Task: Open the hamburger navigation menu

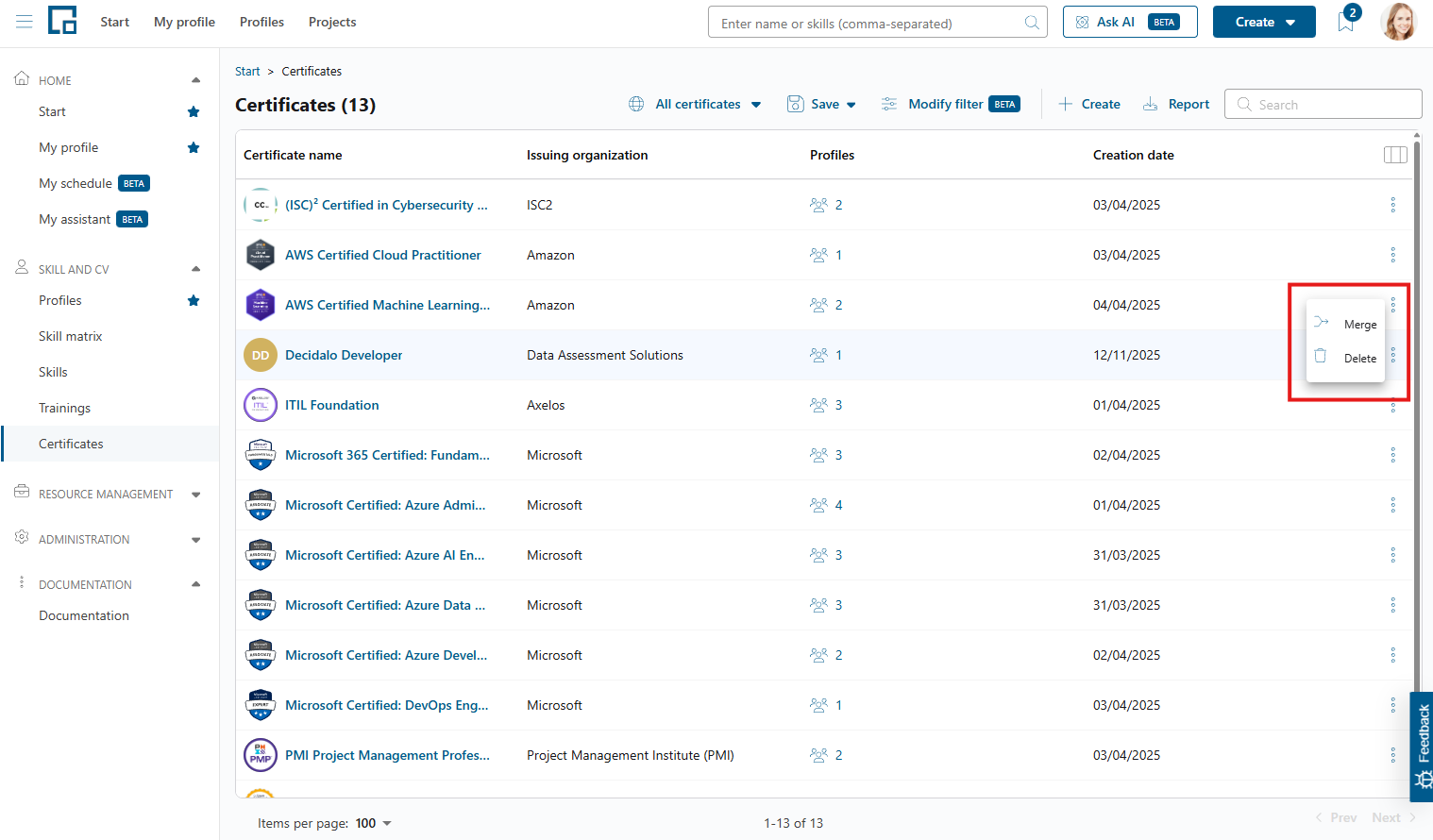Action: pos(25,22)
